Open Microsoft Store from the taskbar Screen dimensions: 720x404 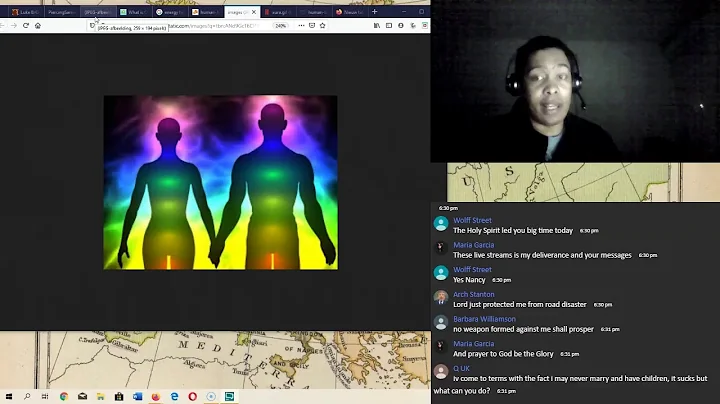pos(119,396)
